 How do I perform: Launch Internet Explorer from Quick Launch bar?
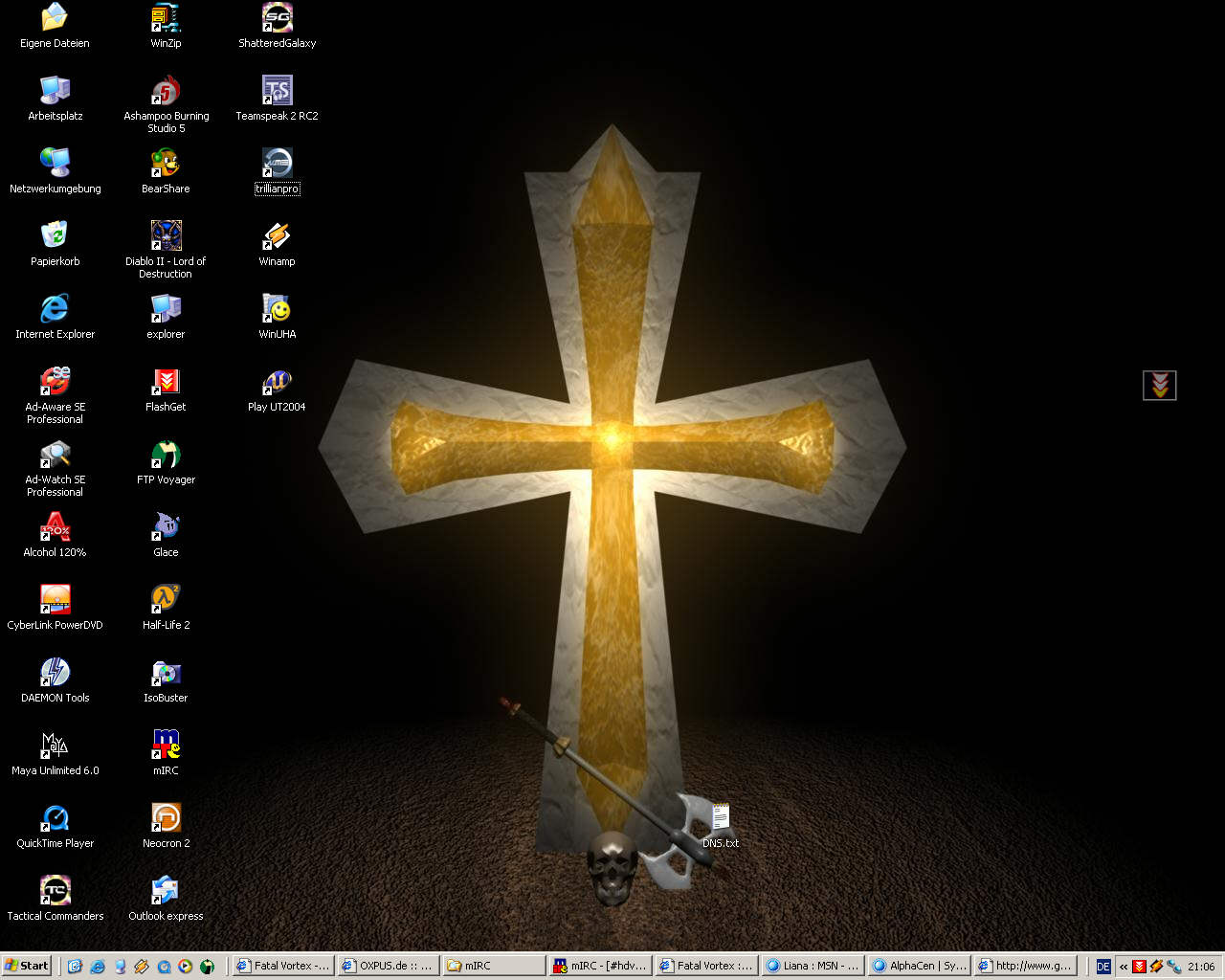coord(98,967)
